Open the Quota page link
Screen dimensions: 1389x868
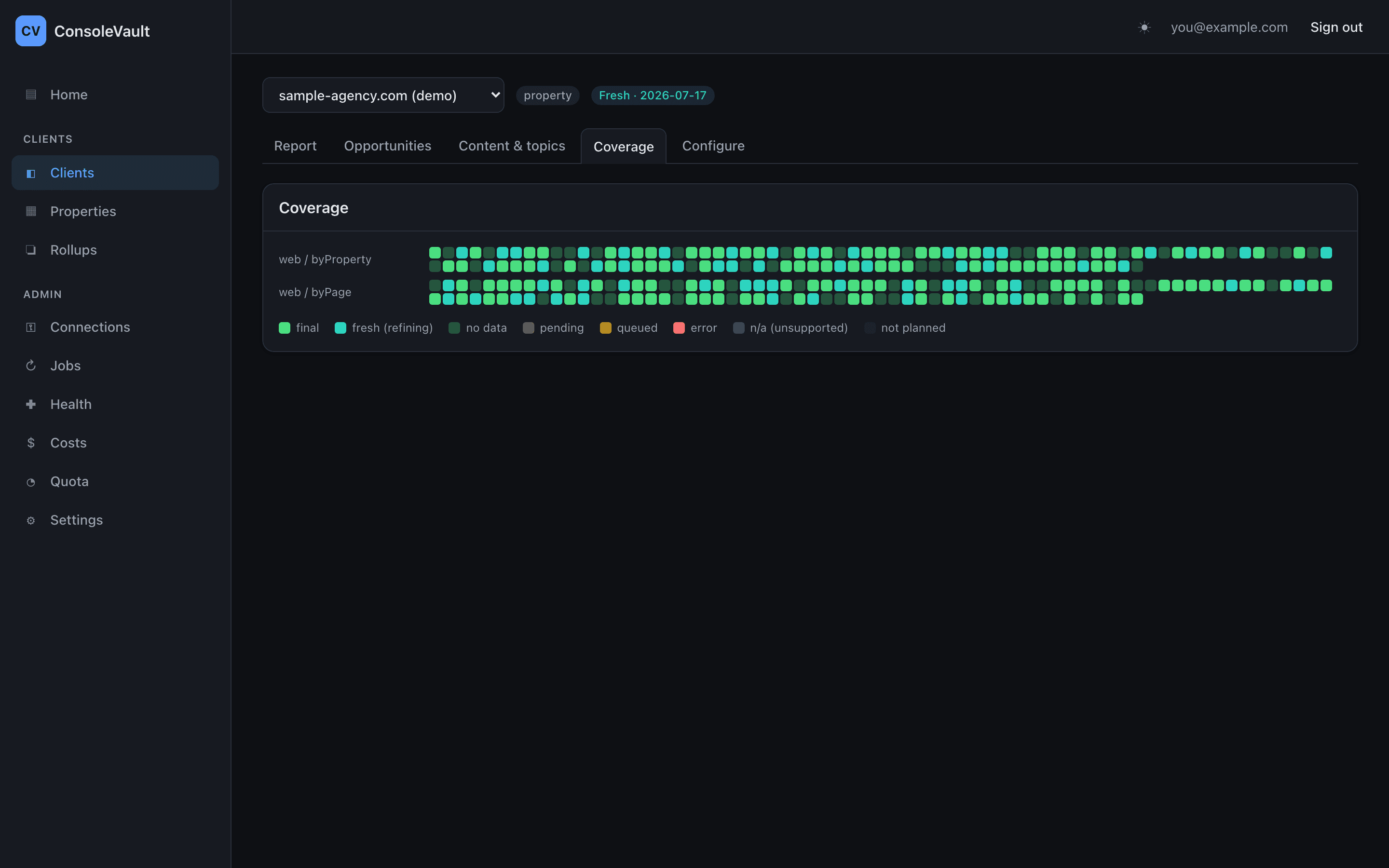tap(115, 482)
